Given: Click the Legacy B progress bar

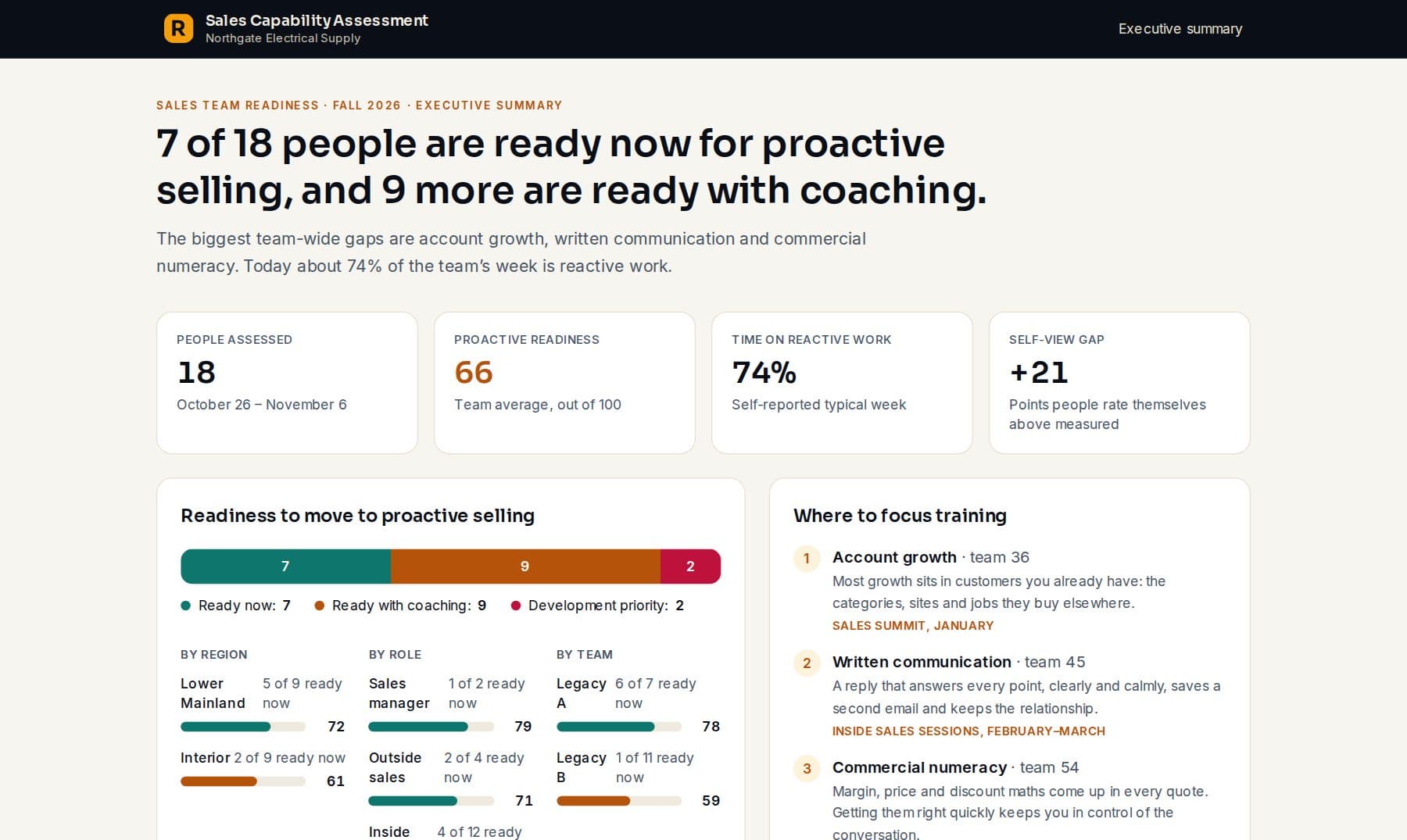Looking at the screenshot, I should point(619,801).
